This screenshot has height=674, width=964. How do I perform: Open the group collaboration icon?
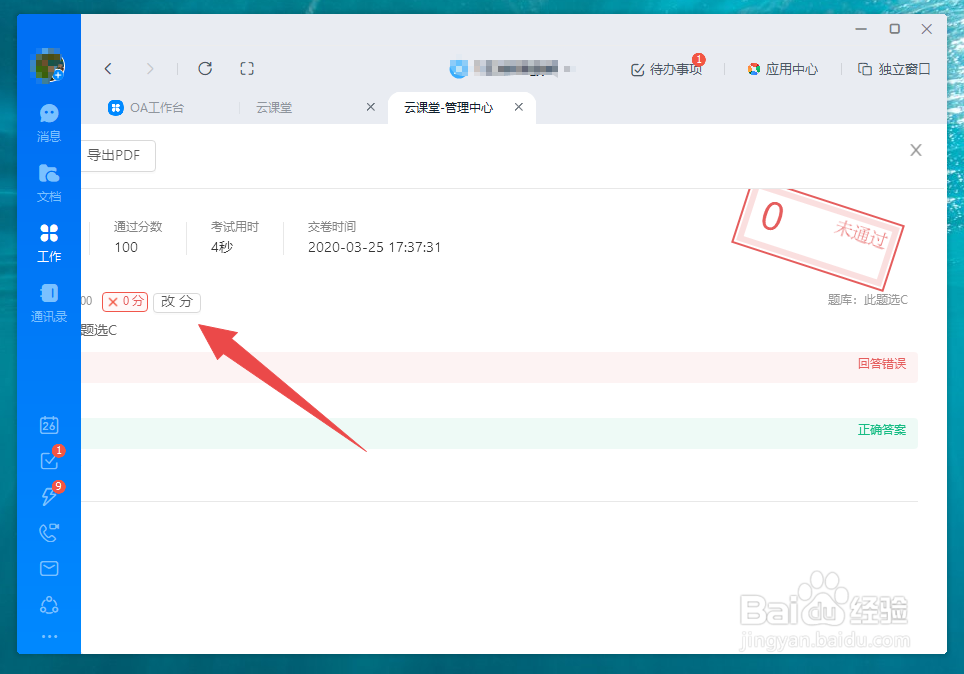[48, 604]
